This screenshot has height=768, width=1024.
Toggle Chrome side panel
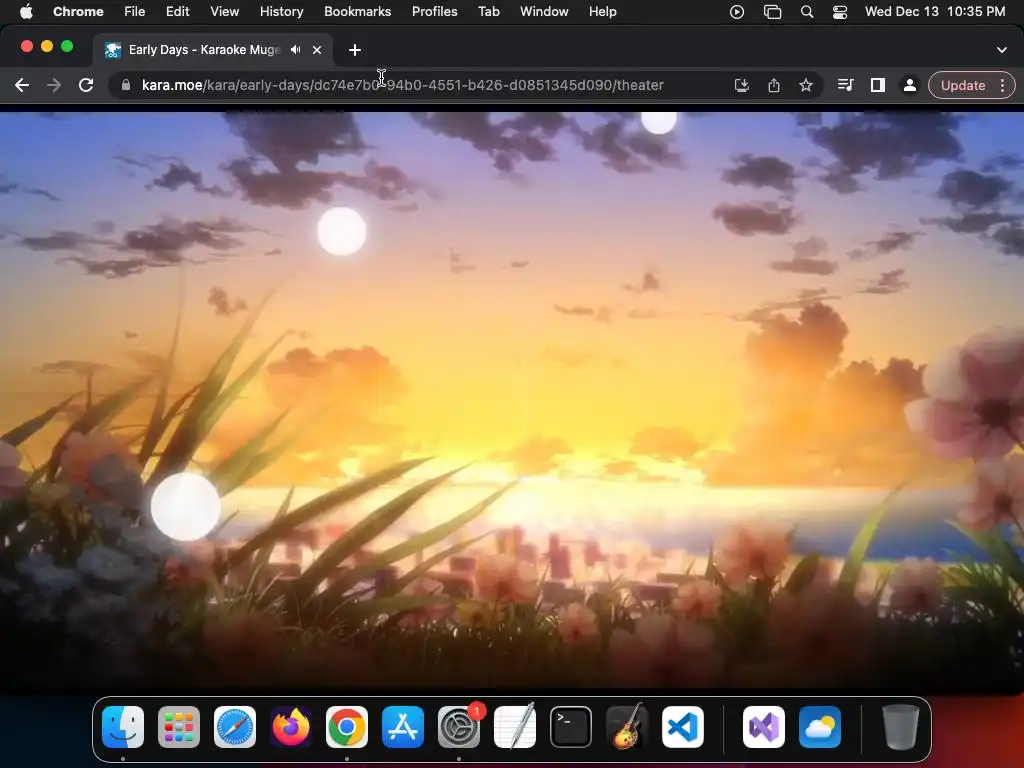[x=878, y=85]
